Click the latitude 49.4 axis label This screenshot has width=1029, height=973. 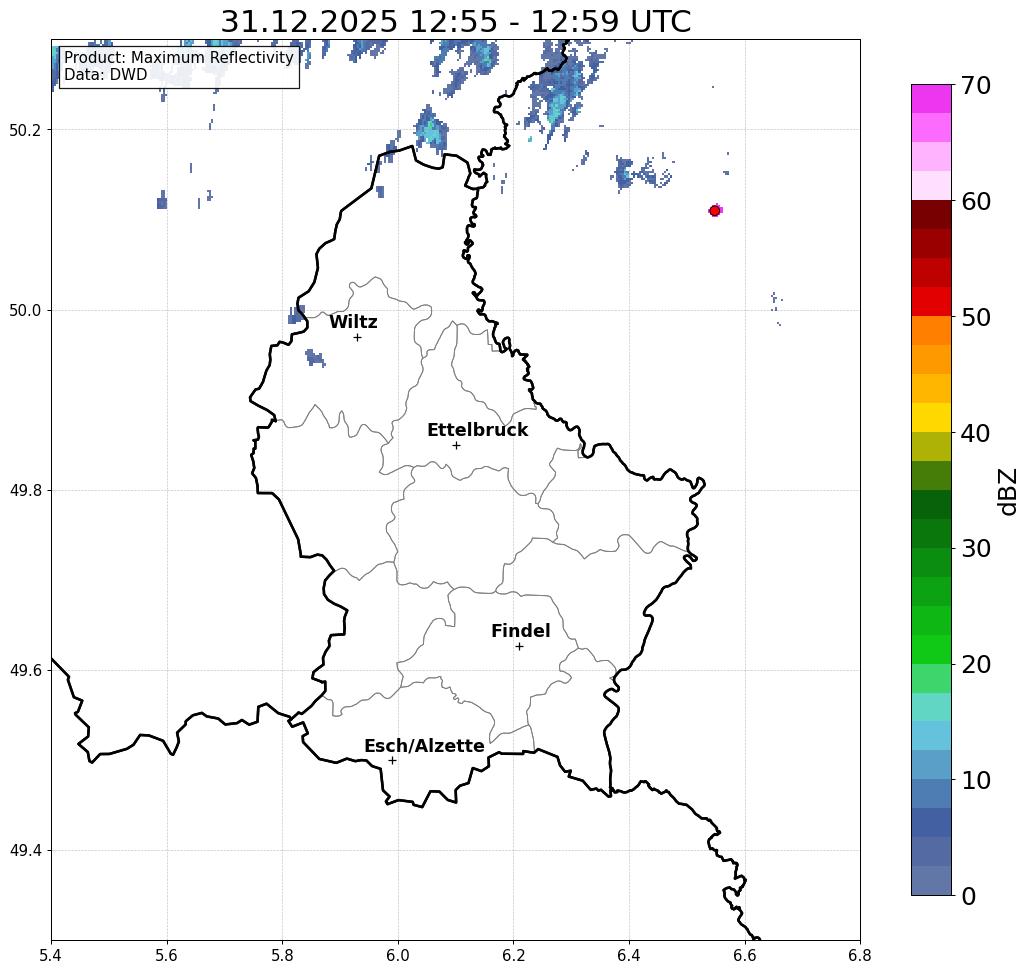point(25,851)
